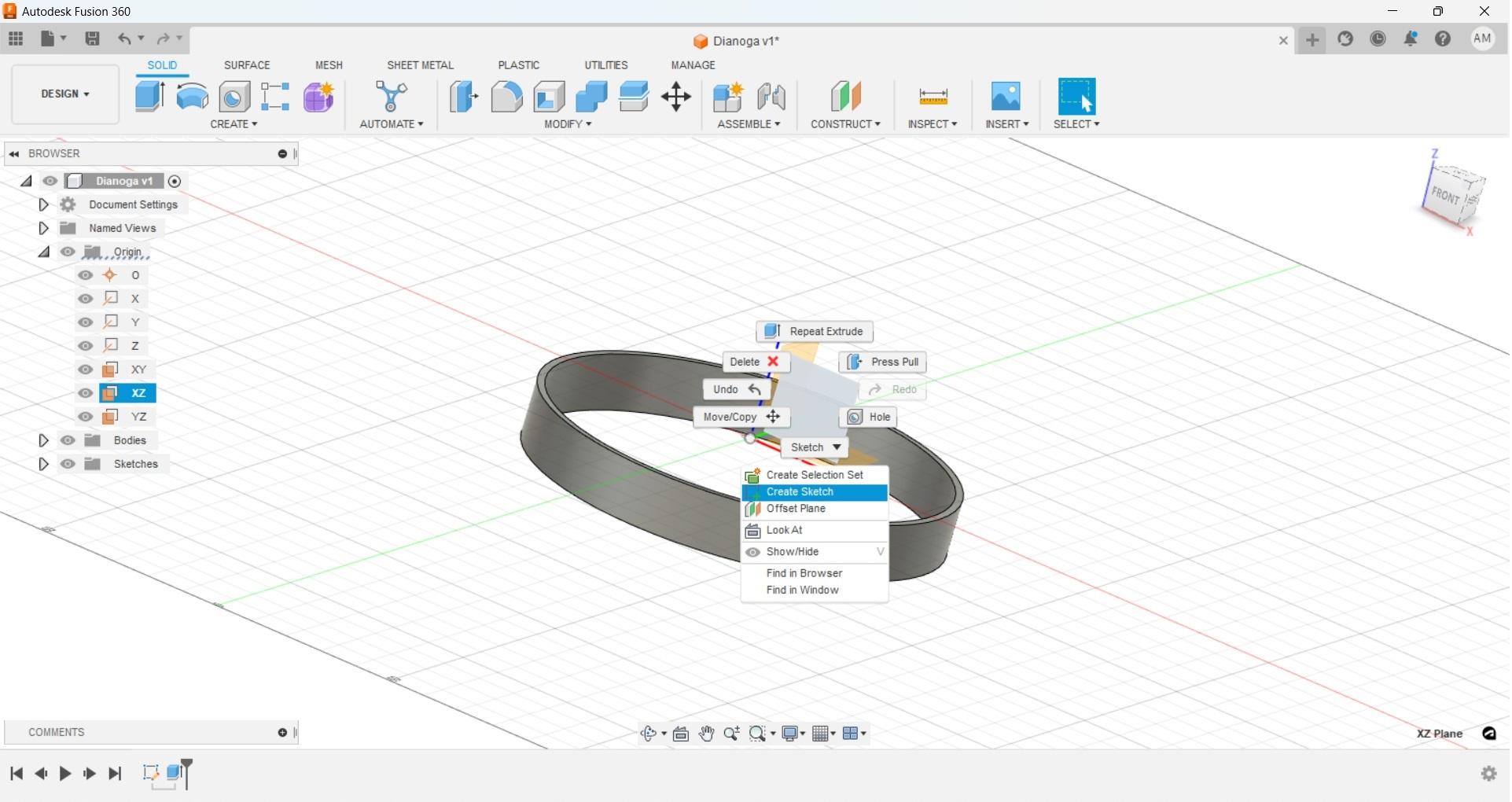The width and height of the screenshot is (1512, 802).
Task: Toggle visibility of Dianoga v1 component
Action: click(50, 181)
